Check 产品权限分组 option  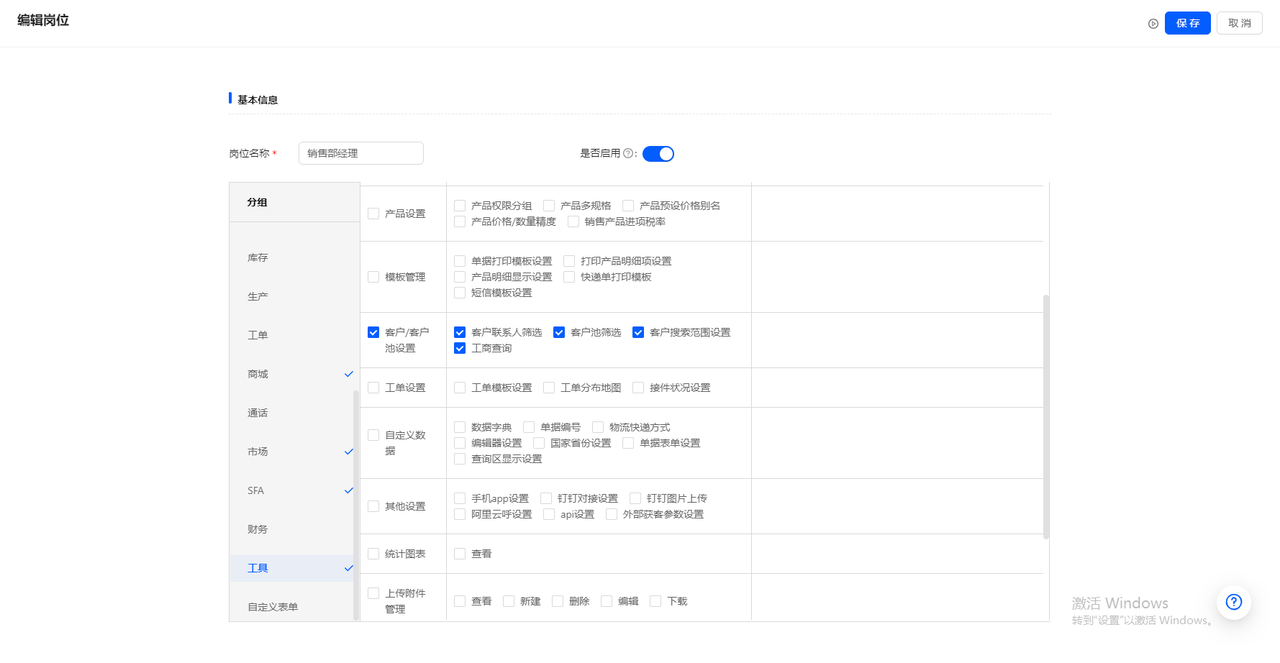460,205
